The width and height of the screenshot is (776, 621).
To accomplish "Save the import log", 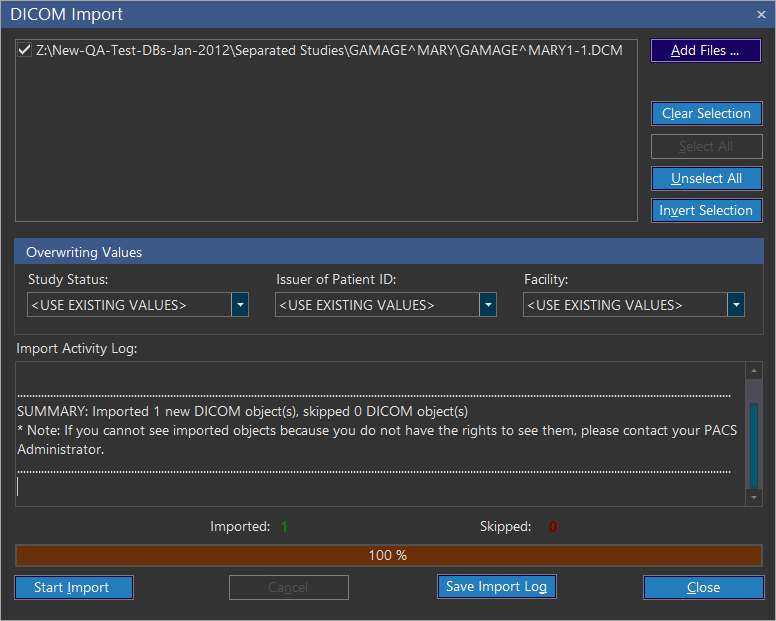I will 496,587.
